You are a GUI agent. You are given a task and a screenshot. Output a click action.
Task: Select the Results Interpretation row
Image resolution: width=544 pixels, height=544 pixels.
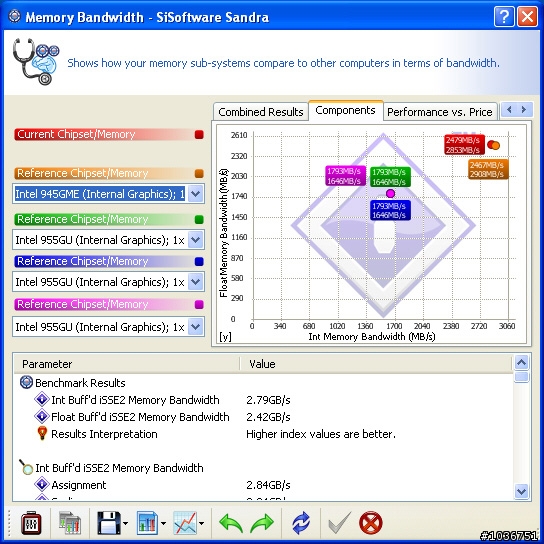click(x=264, y=434)
